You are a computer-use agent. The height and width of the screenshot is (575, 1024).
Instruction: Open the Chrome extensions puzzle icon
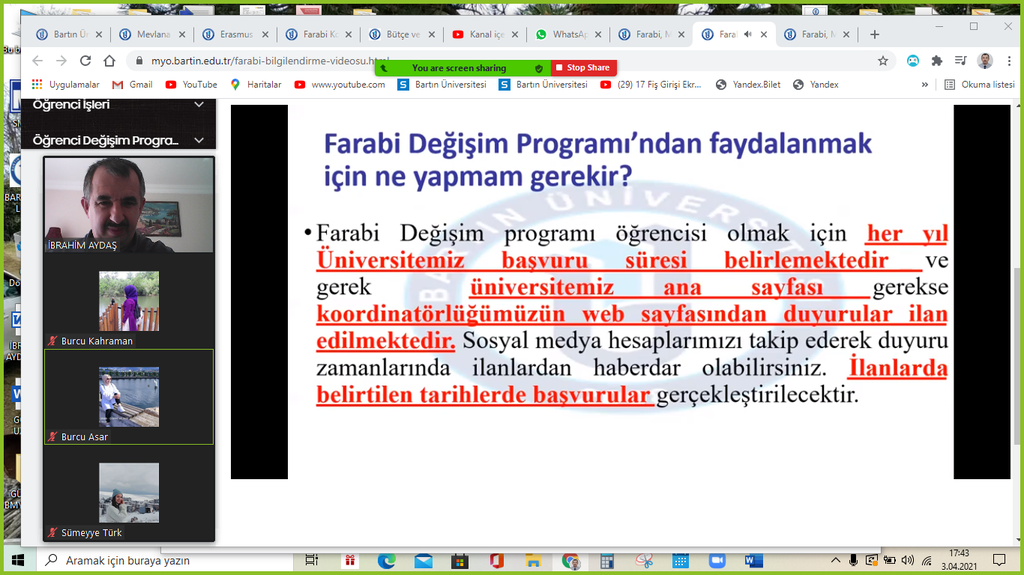pos(936,61)
